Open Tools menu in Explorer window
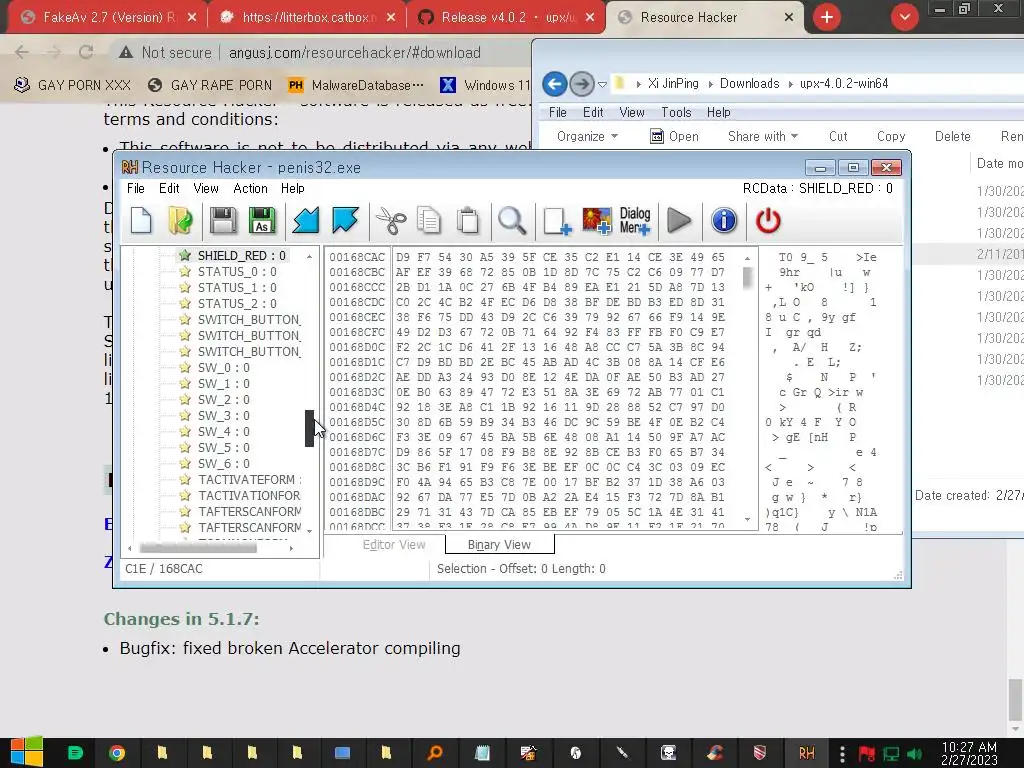This screenshot has width=1024, height=768. [676, 112]
